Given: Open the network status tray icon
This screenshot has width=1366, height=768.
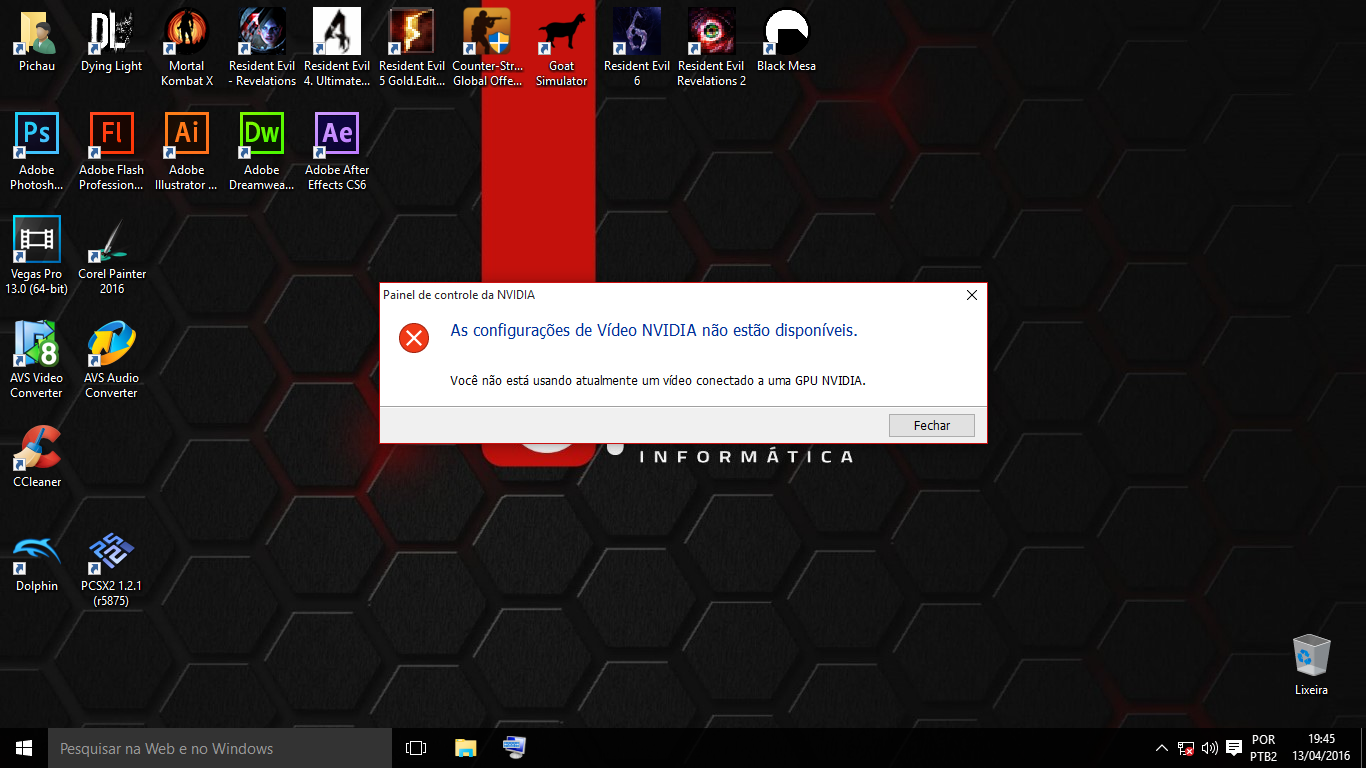Looking at the screenshot, I should pyautogui.click(x=1186, y=748).
